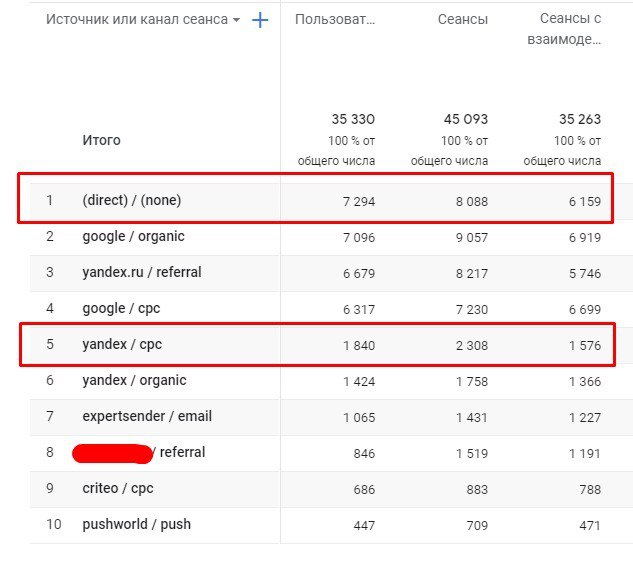Click users value 846
Image resolution: width=633 pixels, height=572 pixels.
tap(364, 454)
